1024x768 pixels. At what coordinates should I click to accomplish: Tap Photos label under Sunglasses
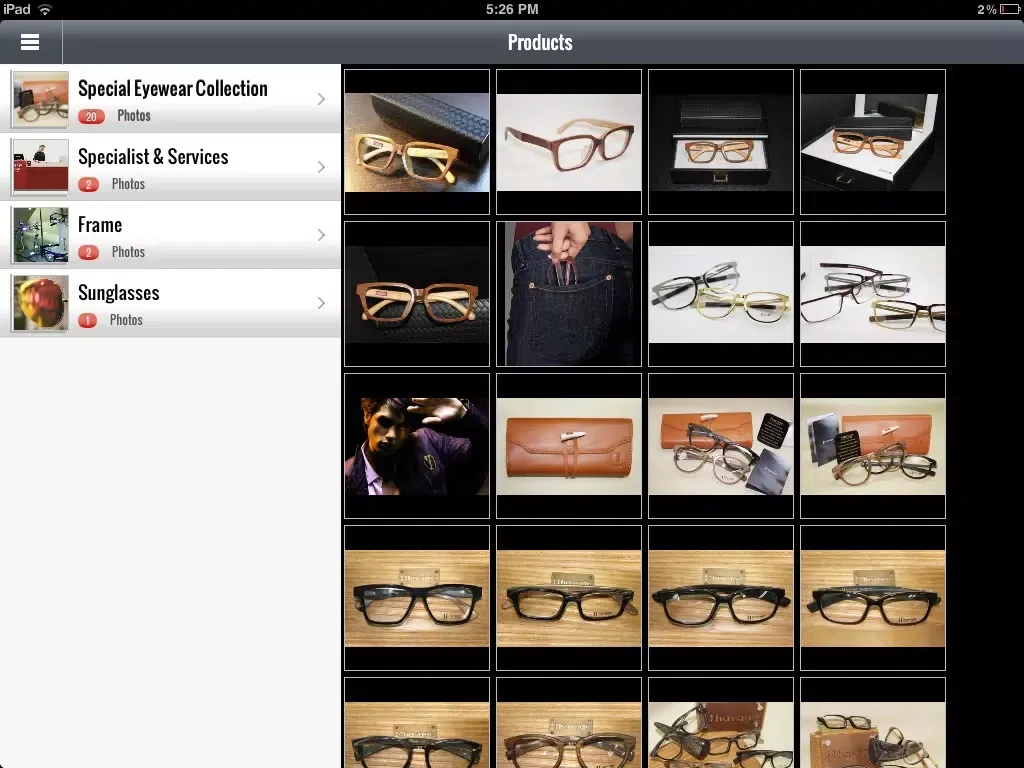126,320
